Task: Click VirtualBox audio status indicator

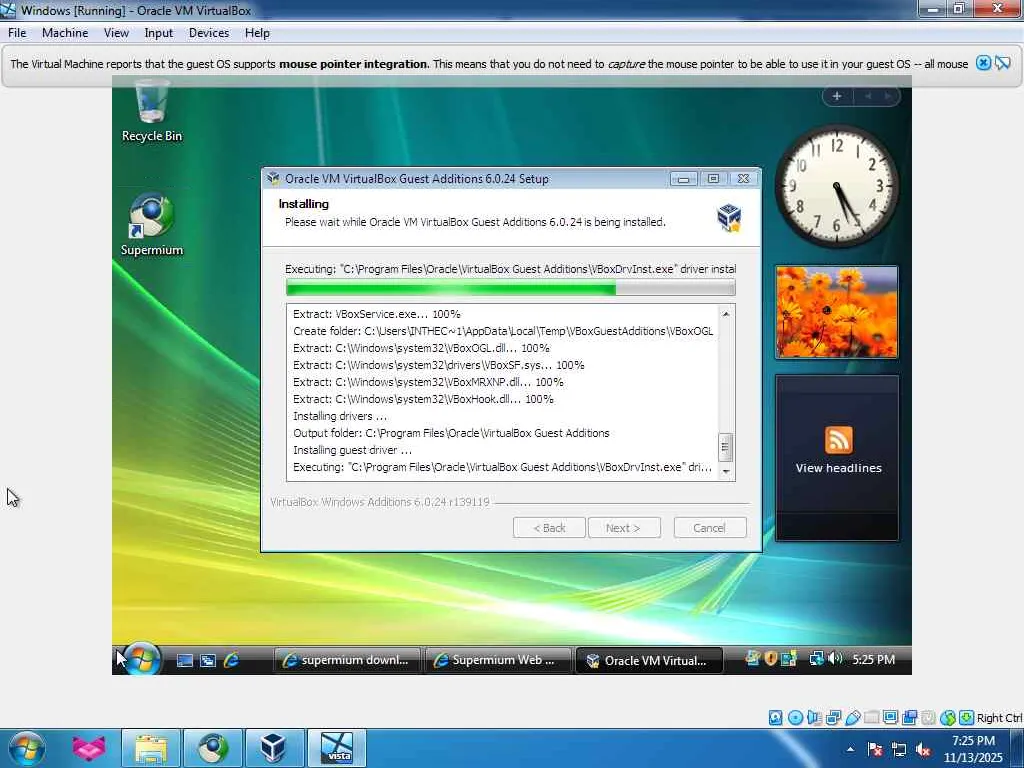Action: point(814,718)
